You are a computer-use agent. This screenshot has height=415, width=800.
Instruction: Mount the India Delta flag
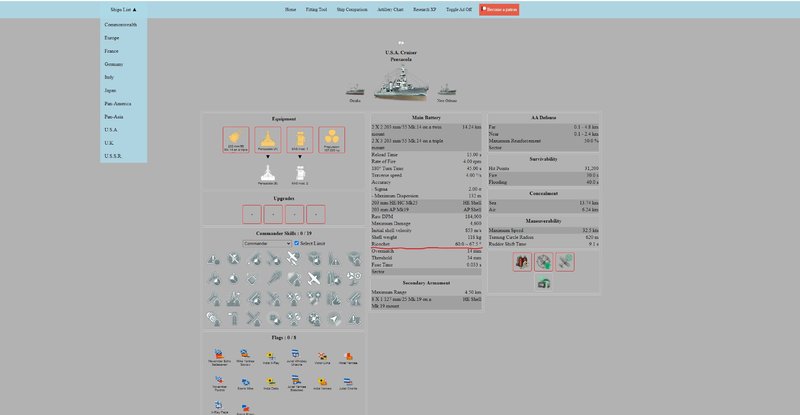tap(270, 383)
